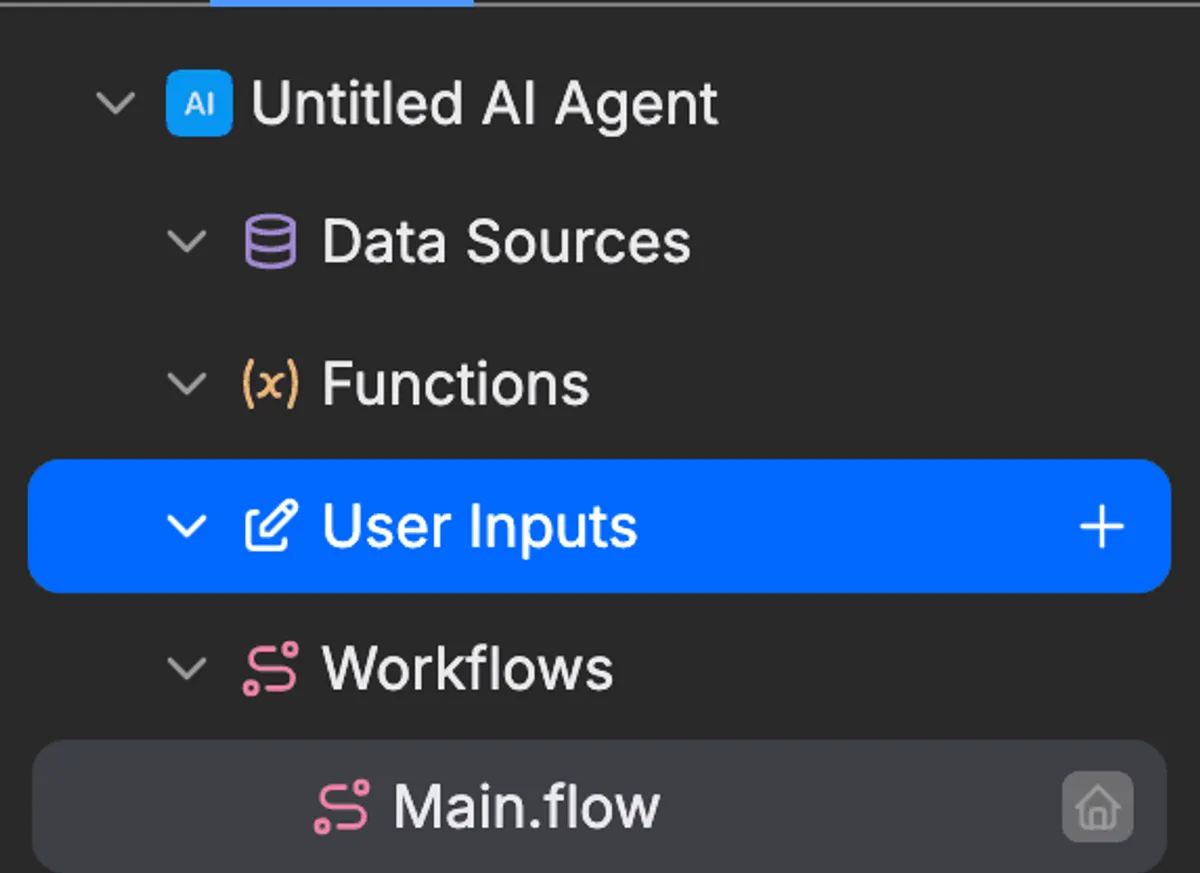Viewport: 1200px width, 873px height.
Task: Select the Data Sources label
Action: pyautogui.click(x=506, y=242)
